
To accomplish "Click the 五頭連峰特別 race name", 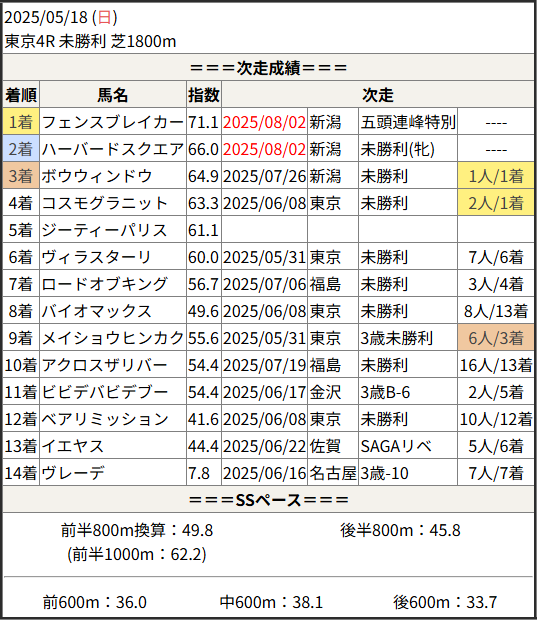I will [408, 122].
